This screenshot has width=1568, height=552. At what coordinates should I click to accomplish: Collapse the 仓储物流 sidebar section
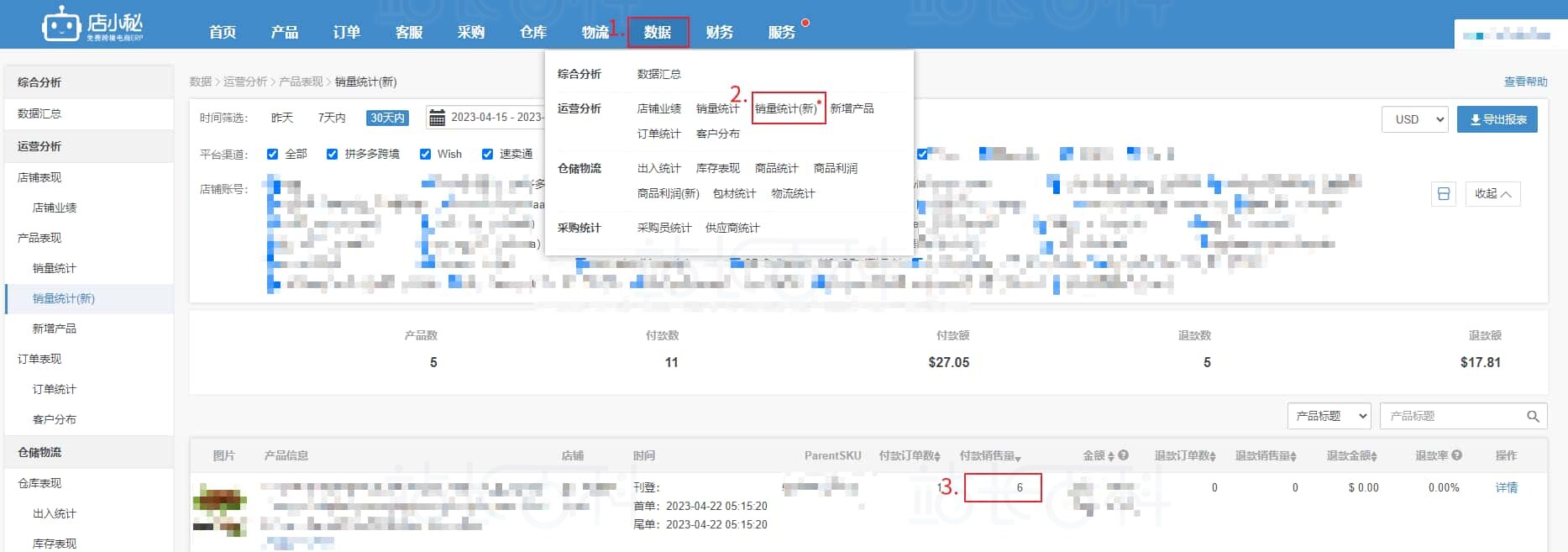(89, 452)
